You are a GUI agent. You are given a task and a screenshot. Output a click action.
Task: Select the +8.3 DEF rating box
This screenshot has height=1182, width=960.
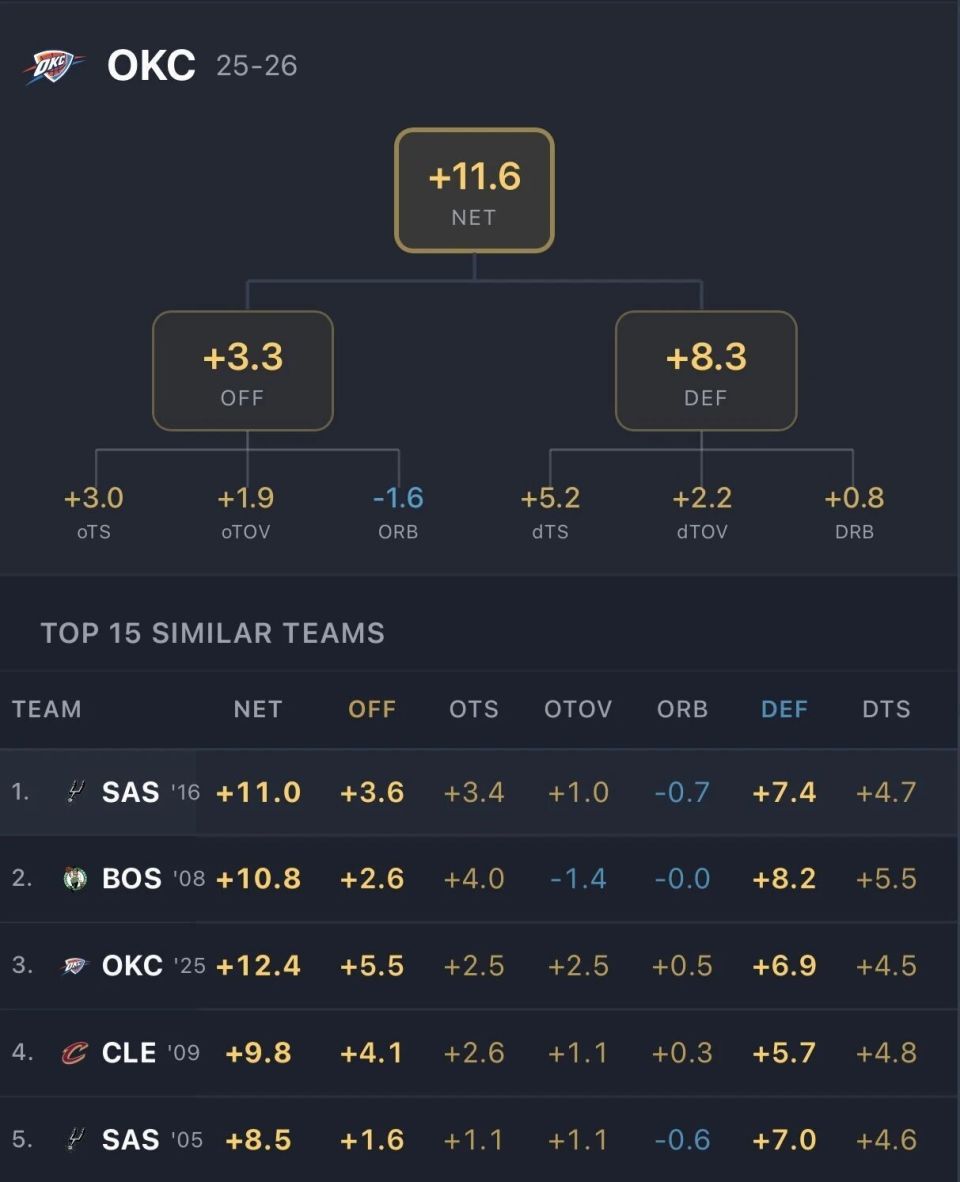coord(705,370)
